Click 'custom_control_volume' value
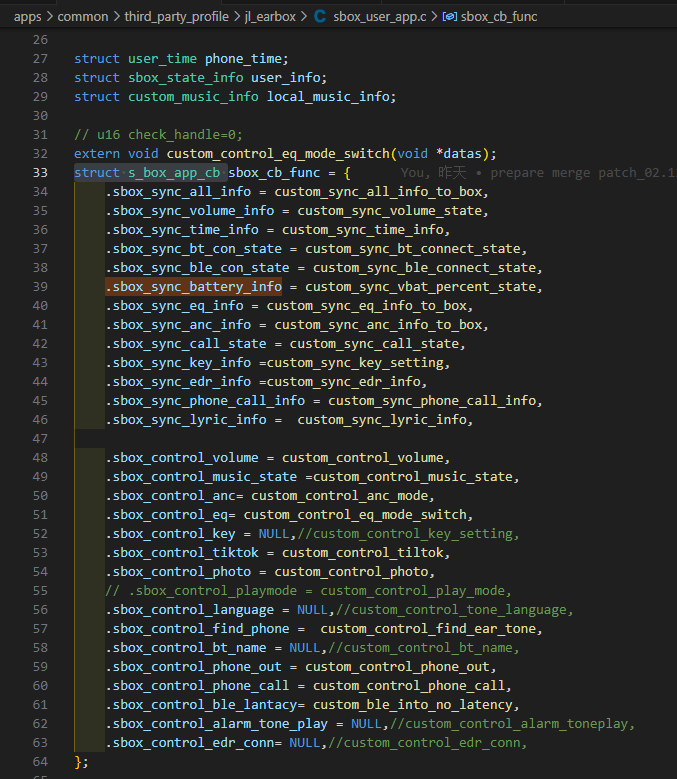 [363, 458]
